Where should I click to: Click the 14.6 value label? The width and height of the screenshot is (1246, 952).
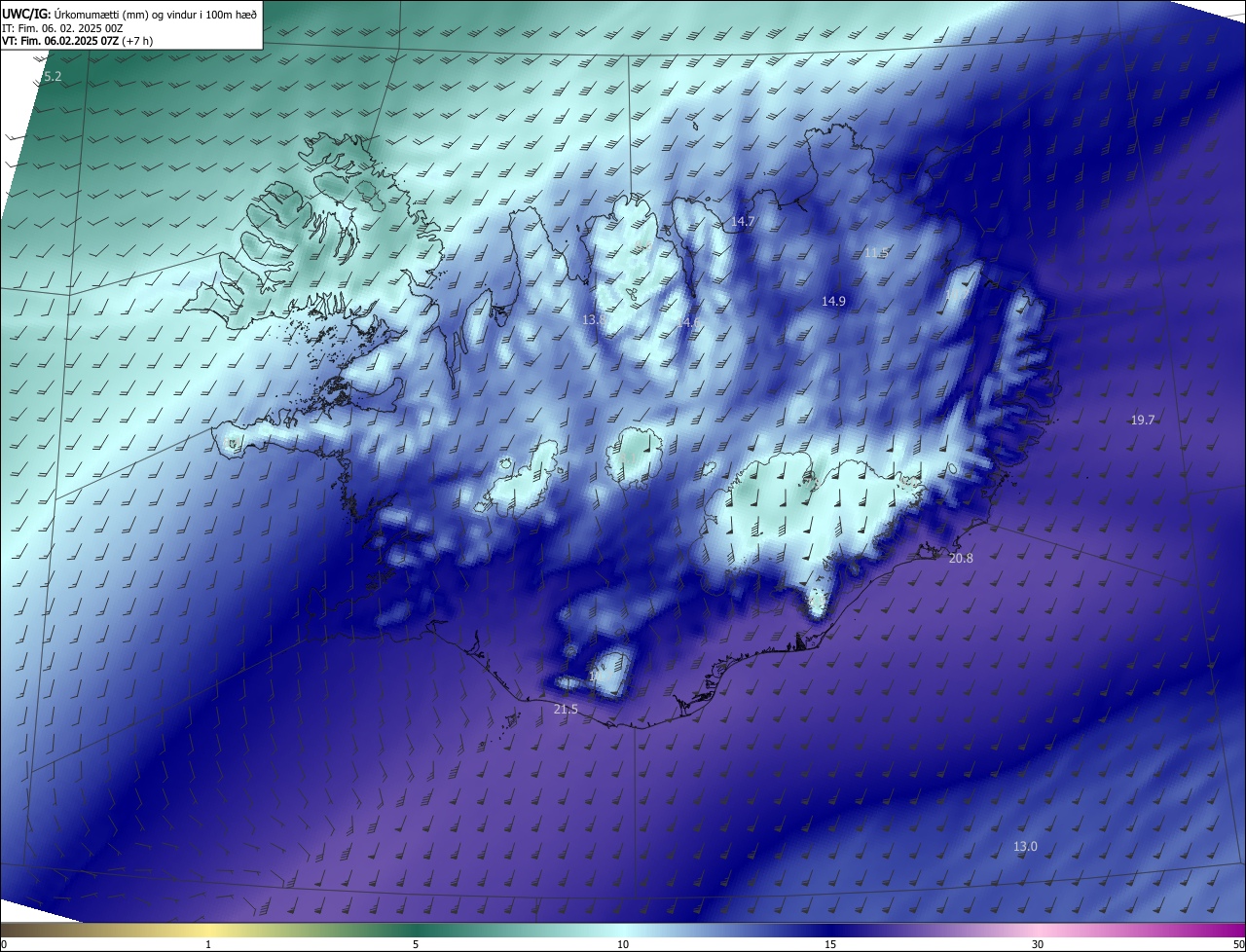click(688, 321)
